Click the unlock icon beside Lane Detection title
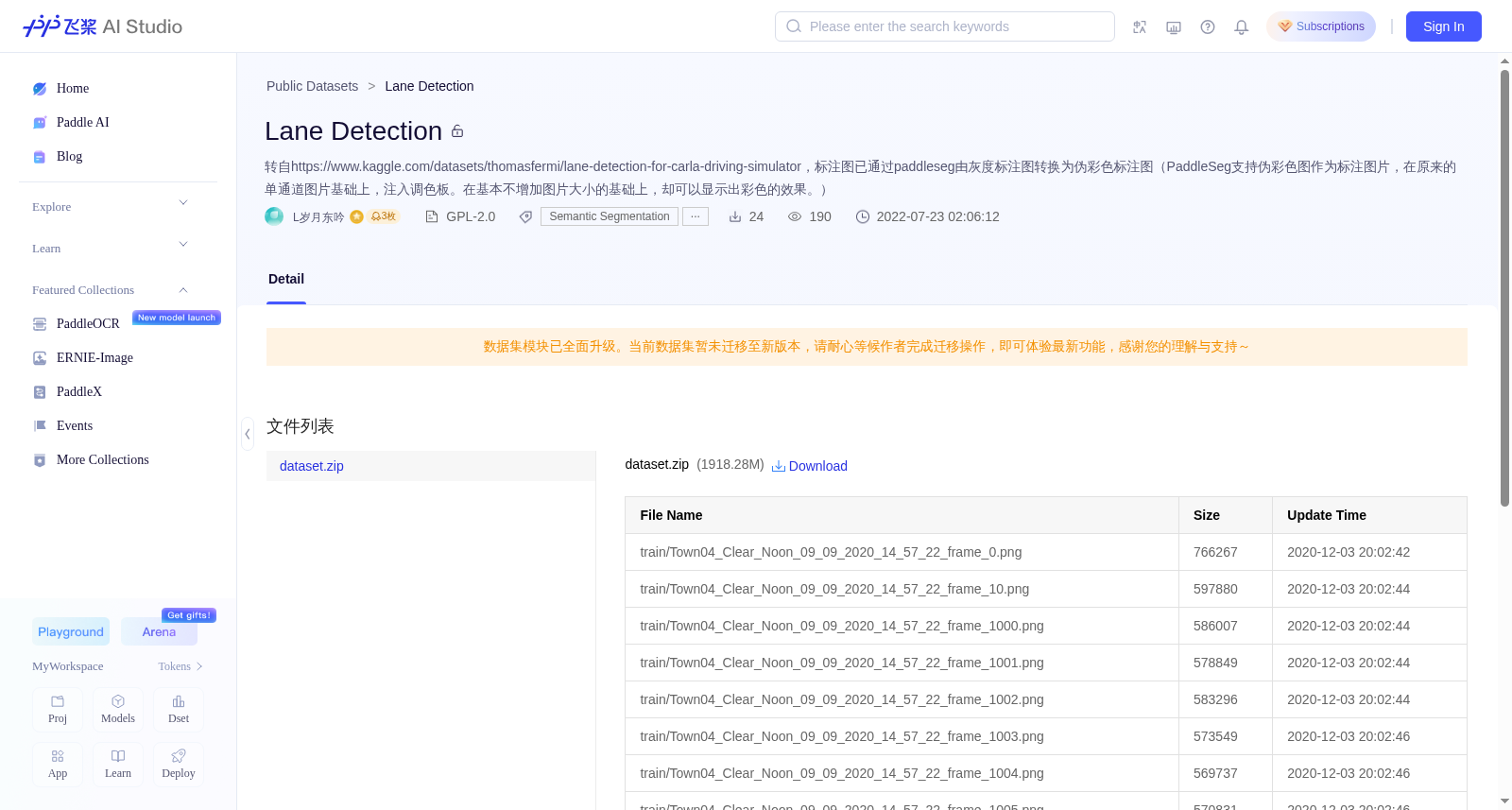This screenshot has width=1512, height=810. (x=457, y=131)
